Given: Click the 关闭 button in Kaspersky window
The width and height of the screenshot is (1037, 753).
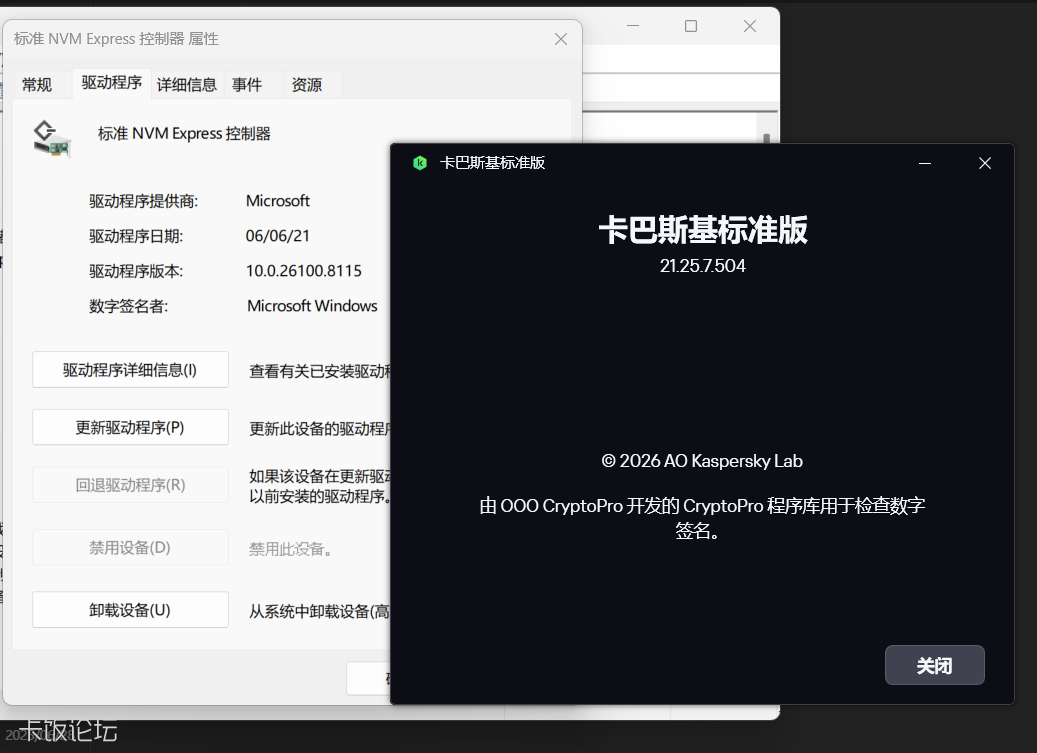Looking at the screenshot, I should tap(934, 665).
